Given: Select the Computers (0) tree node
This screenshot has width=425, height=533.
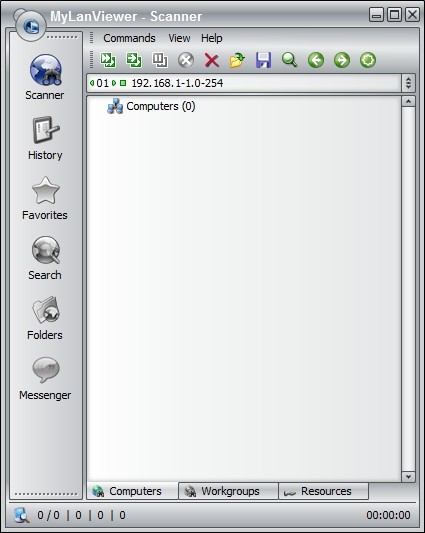Looking at the screenshot, I should click(x=151, y=106).
